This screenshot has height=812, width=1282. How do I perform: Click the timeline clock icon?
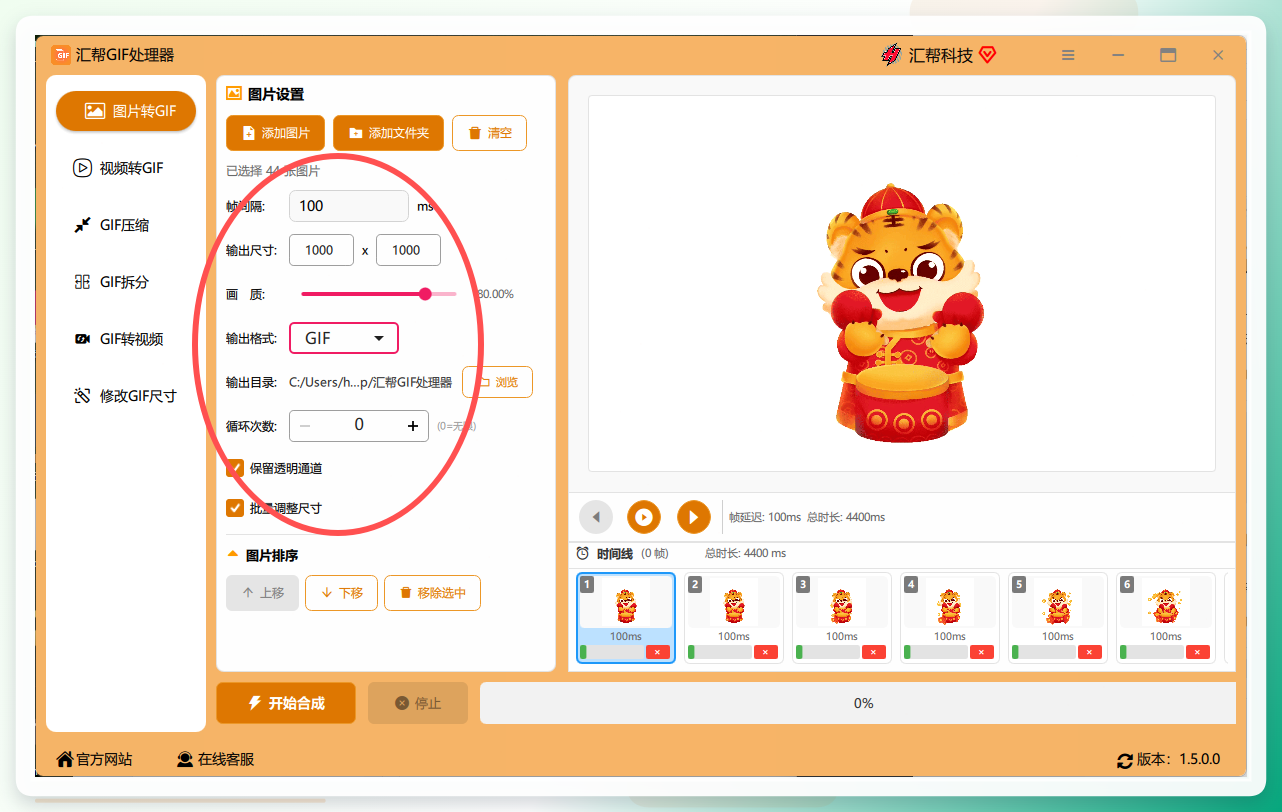pos(583,553)
